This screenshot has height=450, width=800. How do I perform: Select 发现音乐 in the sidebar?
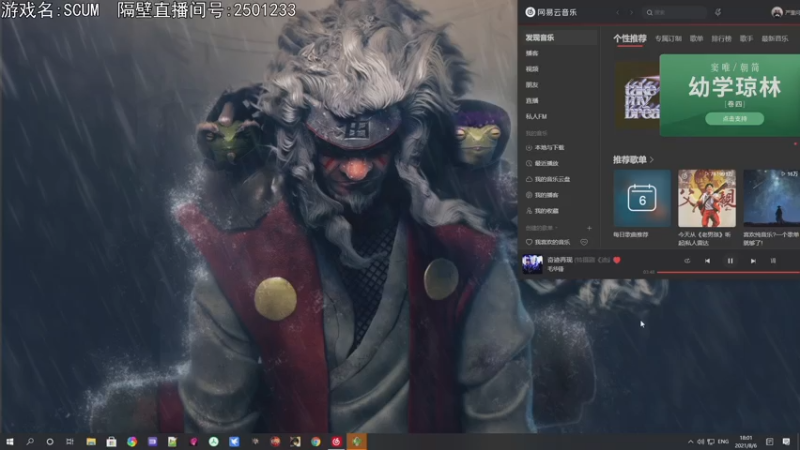tap(560, 37)
